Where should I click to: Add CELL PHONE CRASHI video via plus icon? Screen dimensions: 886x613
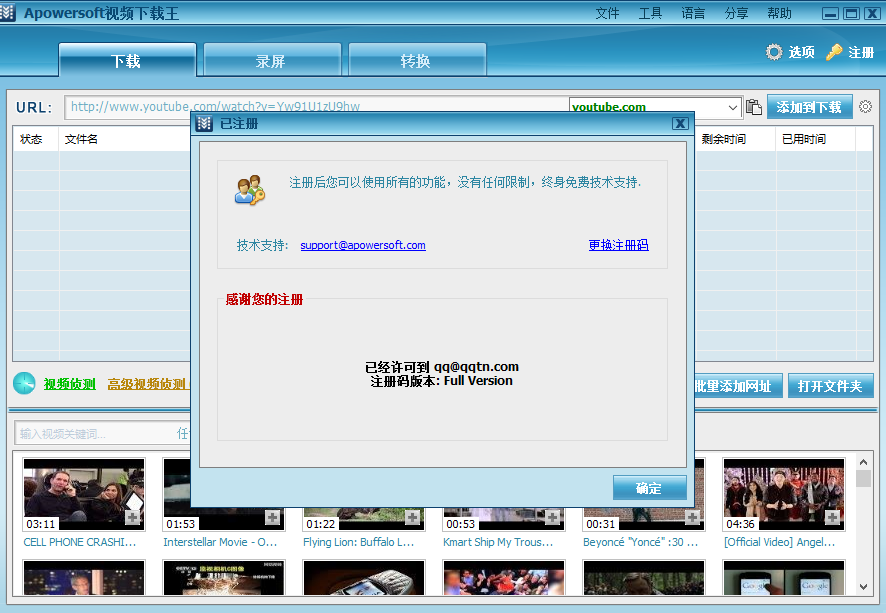pyautogui.click(x=132, y=517)
